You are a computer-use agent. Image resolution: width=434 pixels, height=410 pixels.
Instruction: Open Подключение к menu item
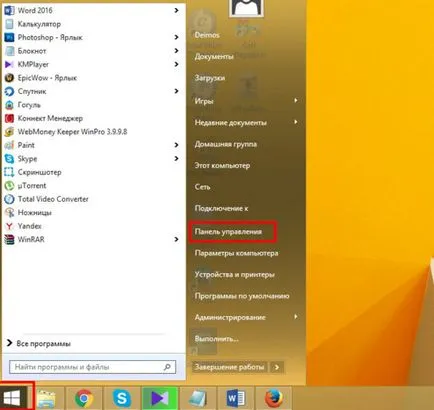[x=221, y=208]
